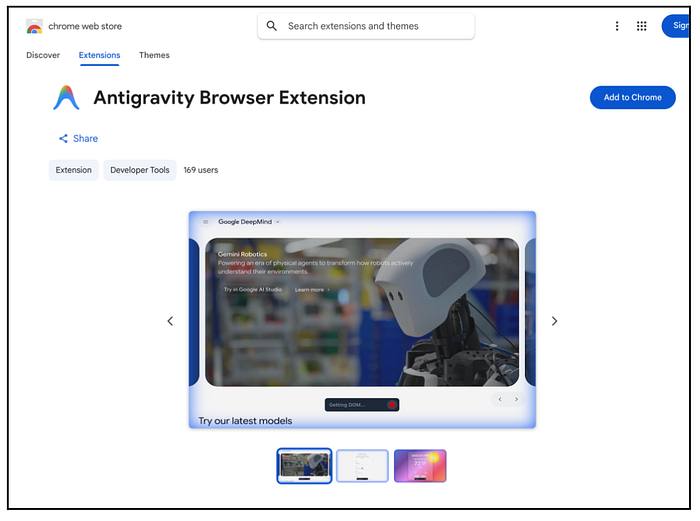
Task: Click Learn more link in preview
Action: (x=312, y=290)
